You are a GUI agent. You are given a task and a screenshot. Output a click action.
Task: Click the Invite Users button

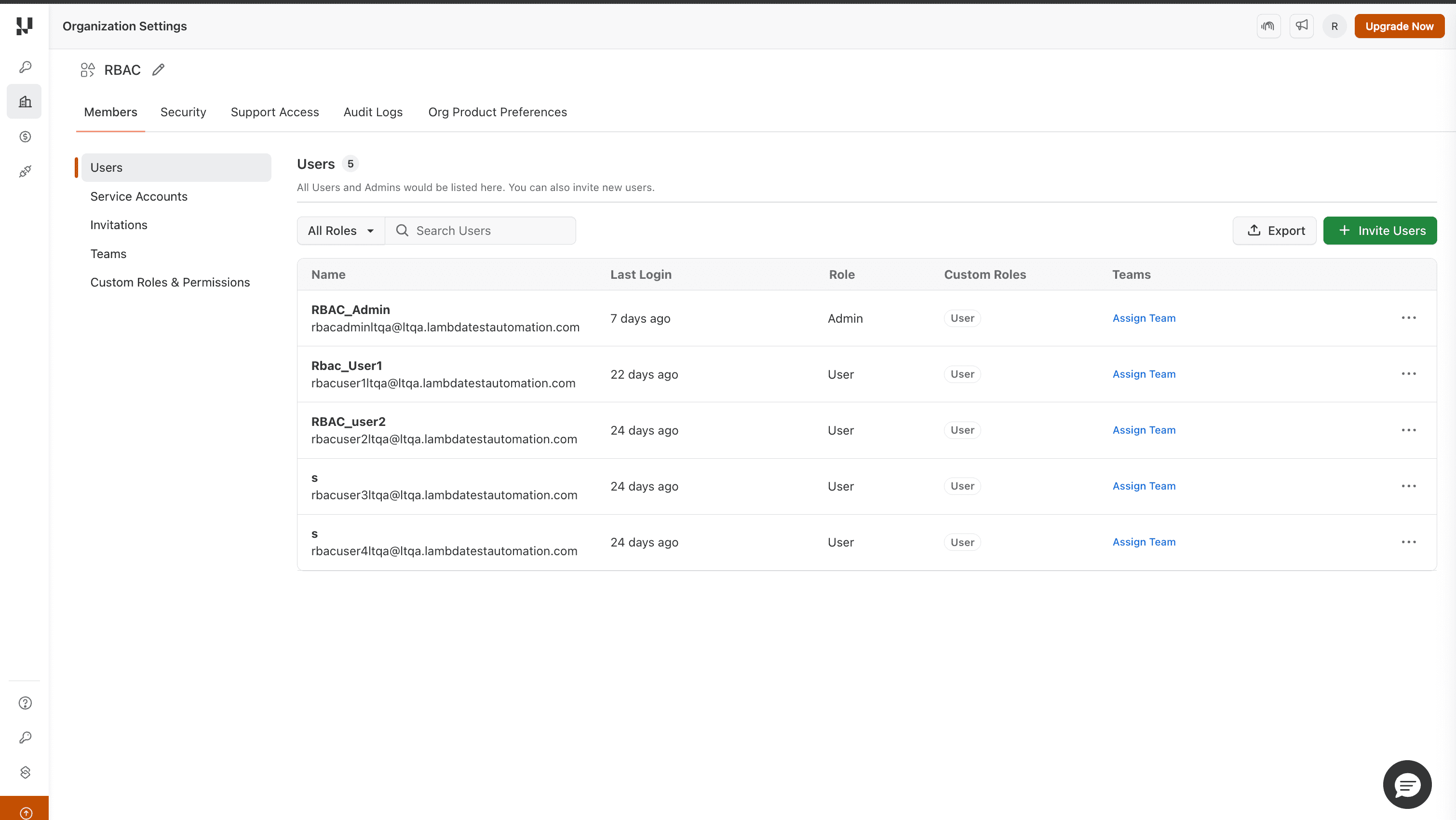pyautogui.click(x=1380, y=230)
